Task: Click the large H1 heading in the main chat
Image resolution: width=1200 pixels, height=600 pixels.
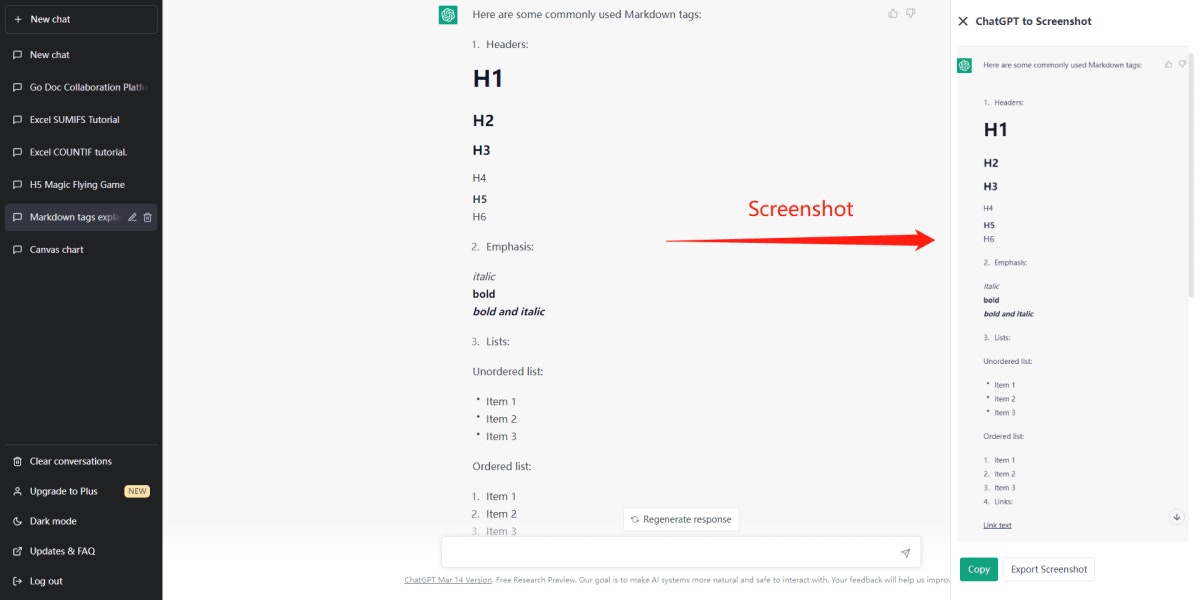Action: (x=488, y=79)
